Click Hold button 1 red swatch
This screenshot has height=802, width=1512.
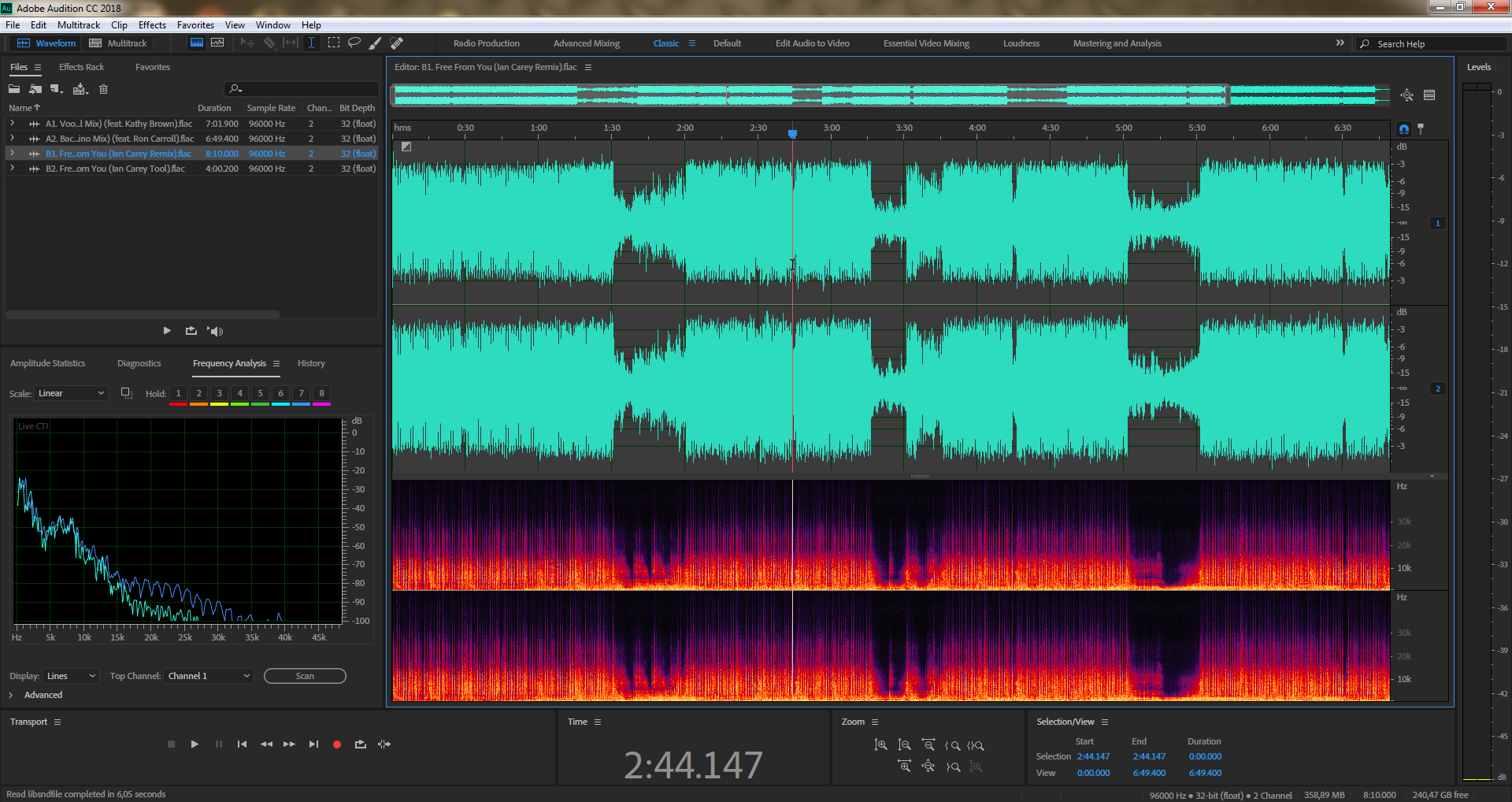pos(178,395)
